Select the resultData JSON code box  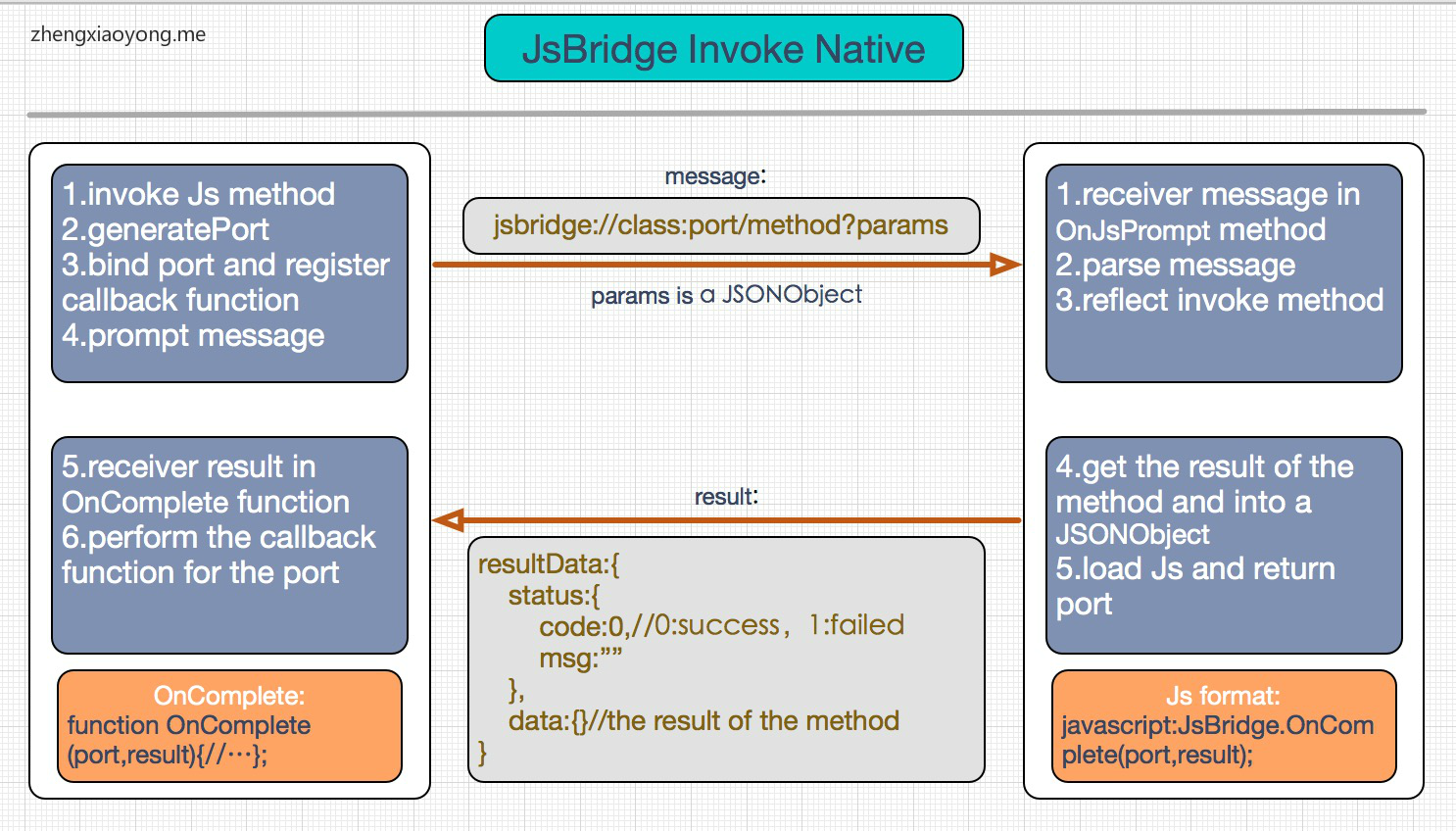coord(726,659)
